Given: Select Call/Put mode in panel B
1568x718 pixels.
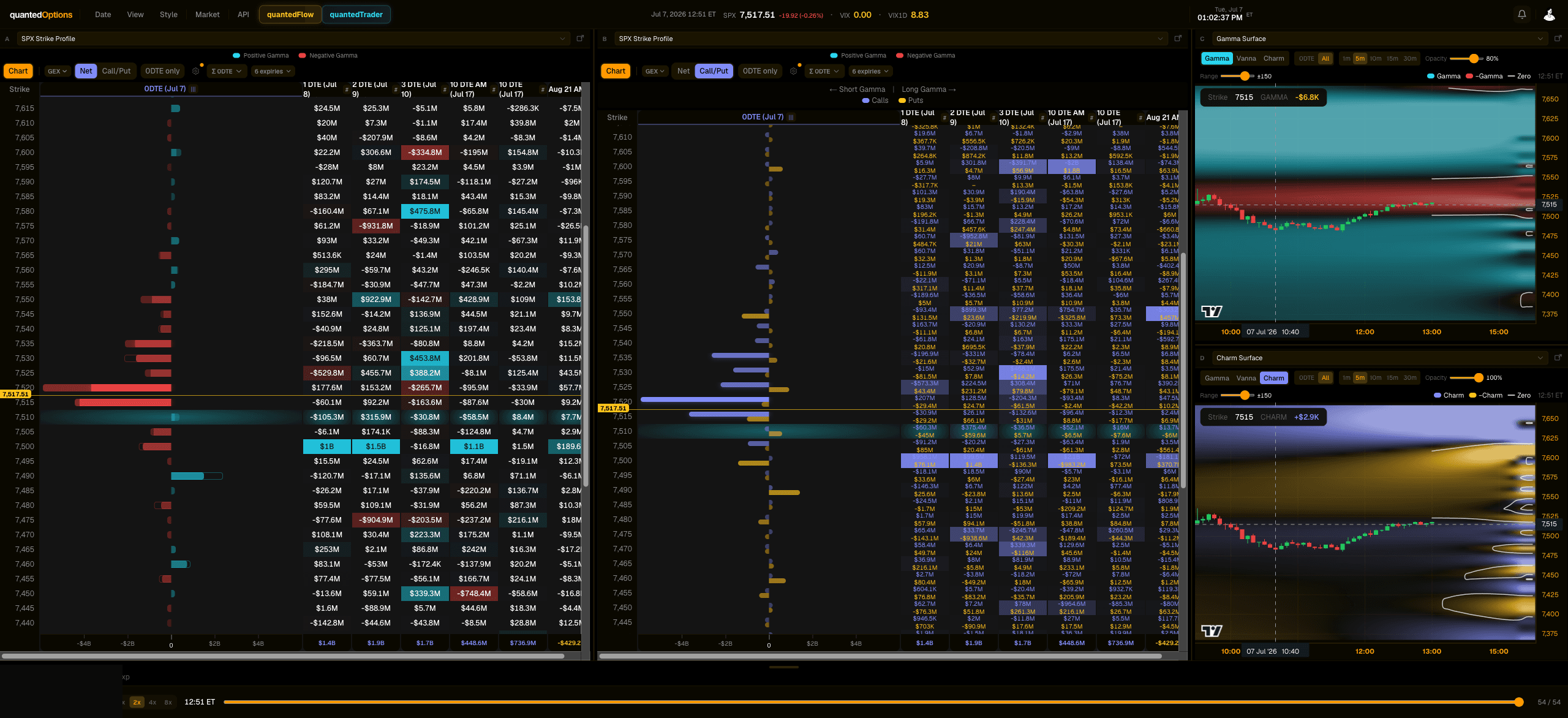Looking at the screenshot, I should click(x=714, y=71).
